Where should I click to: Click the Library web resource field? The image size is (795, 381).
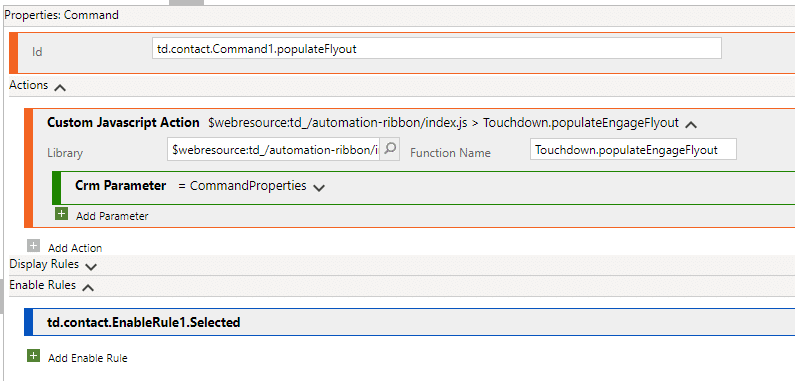(273, 150)
